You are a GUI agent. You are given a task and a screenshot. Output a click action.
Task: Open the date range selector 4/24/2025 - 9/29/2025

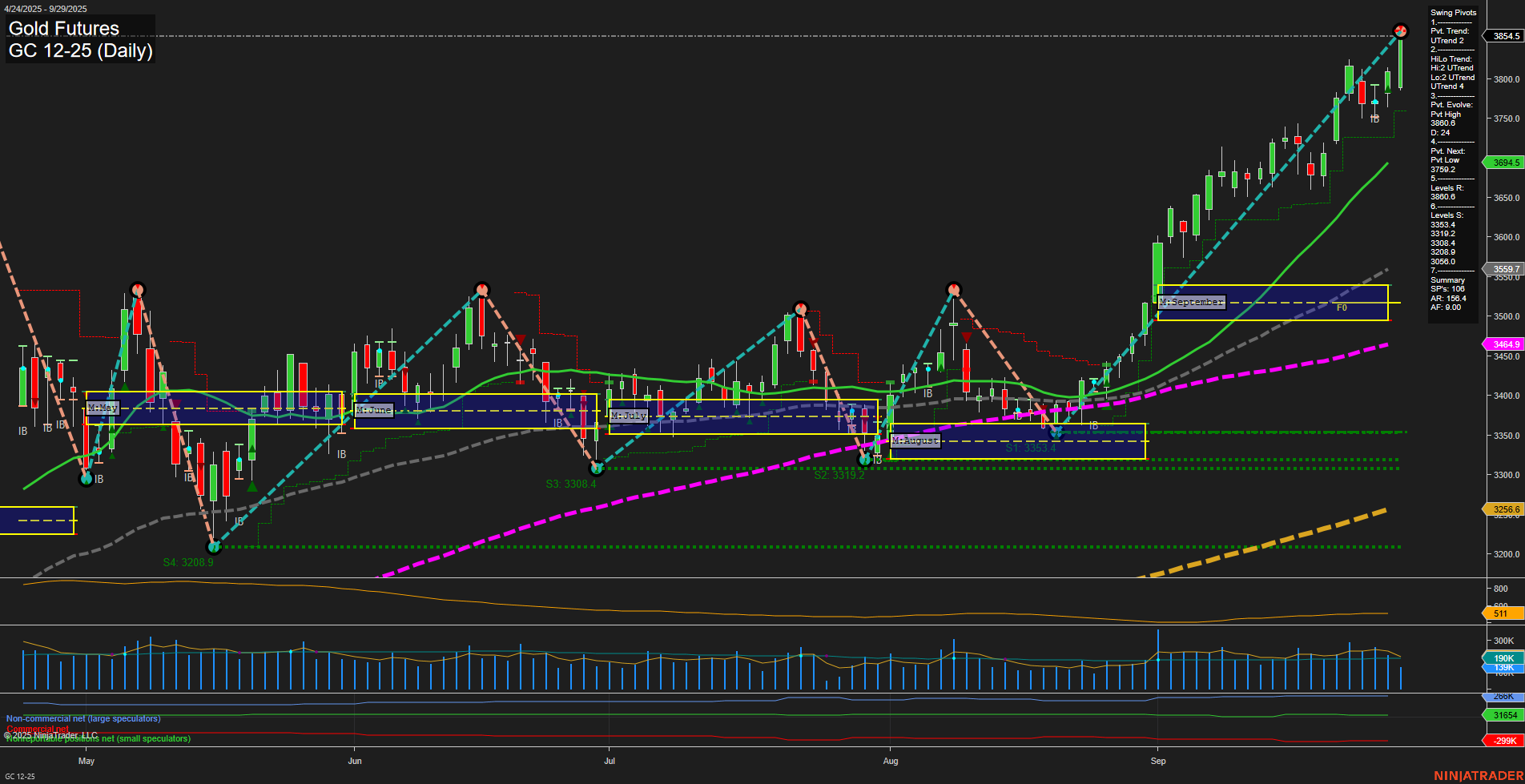48,9
